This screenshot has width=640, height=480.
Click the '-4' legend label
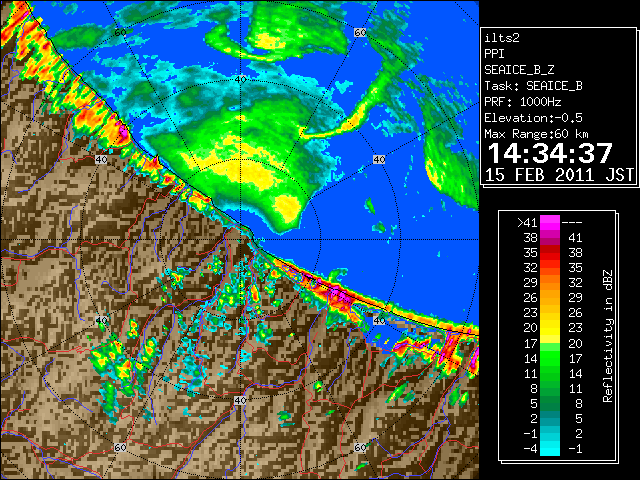pyautogui.click(x=530, y=449)
